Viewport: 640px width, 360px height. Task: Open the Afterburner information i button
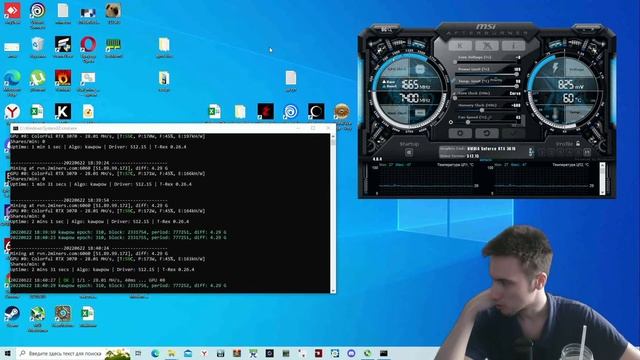coord(513,45)
